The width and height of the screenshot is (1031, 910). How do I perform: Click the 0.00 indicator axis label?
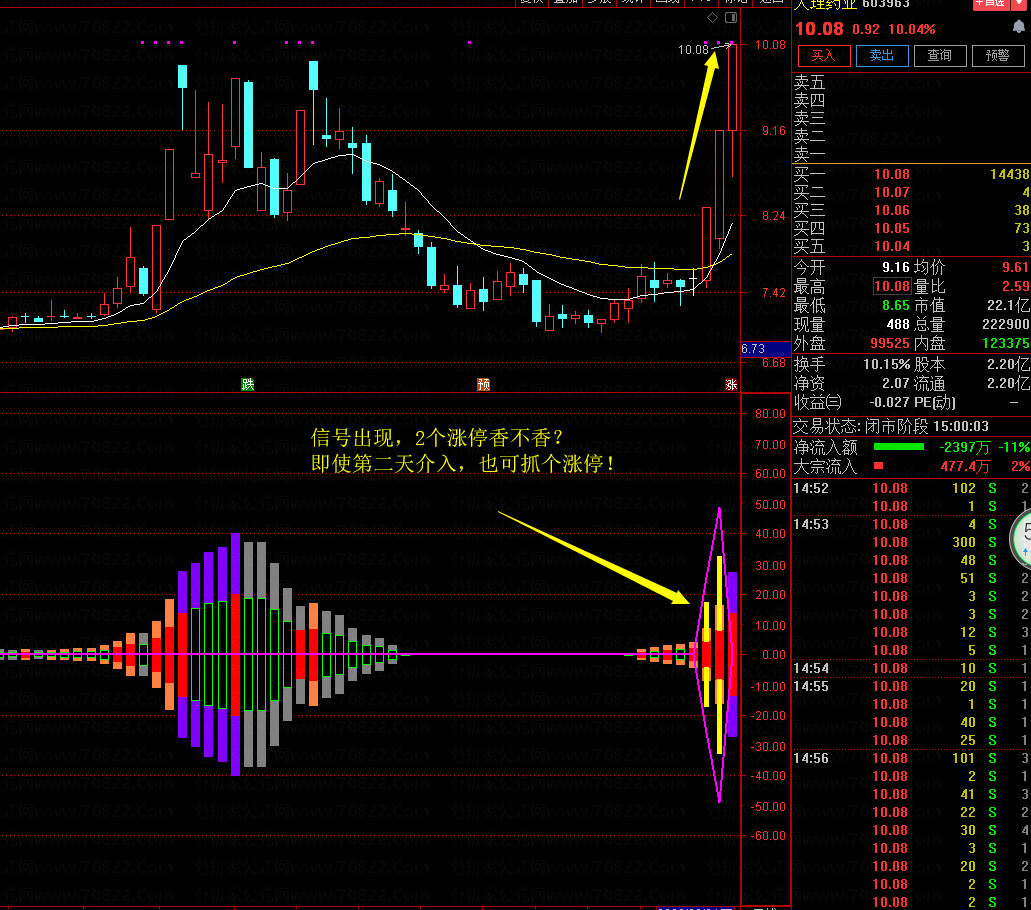coord(774,655)
